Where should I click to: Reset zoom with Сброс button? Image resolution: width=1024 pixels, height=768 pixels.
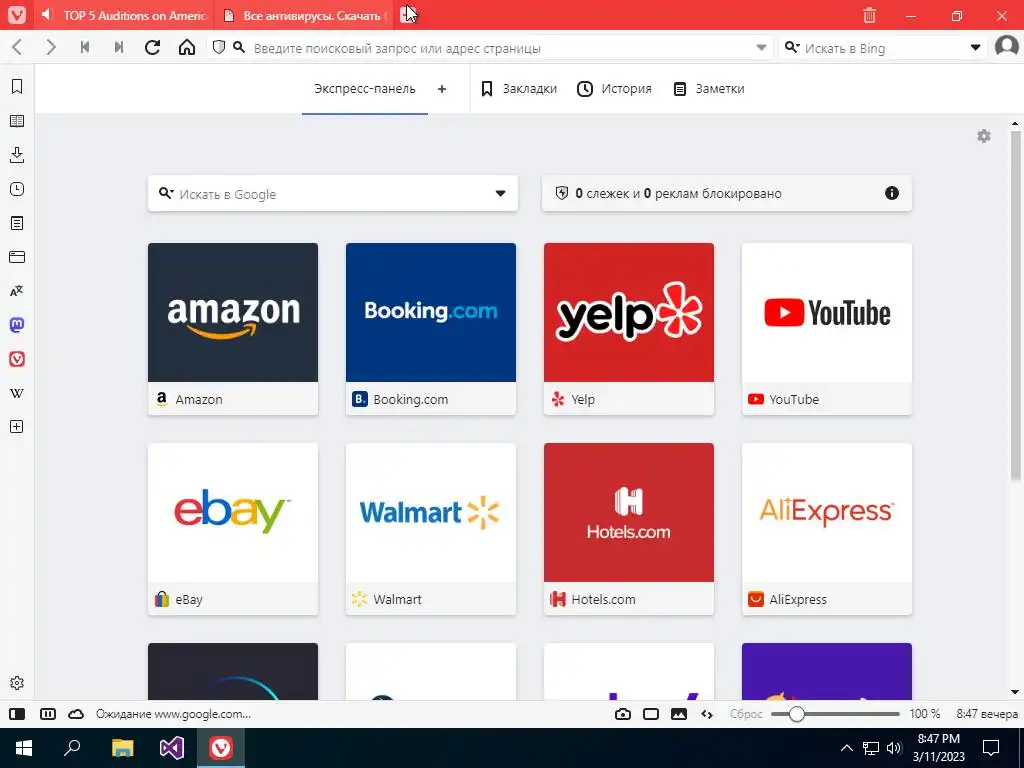click(746, 714)
